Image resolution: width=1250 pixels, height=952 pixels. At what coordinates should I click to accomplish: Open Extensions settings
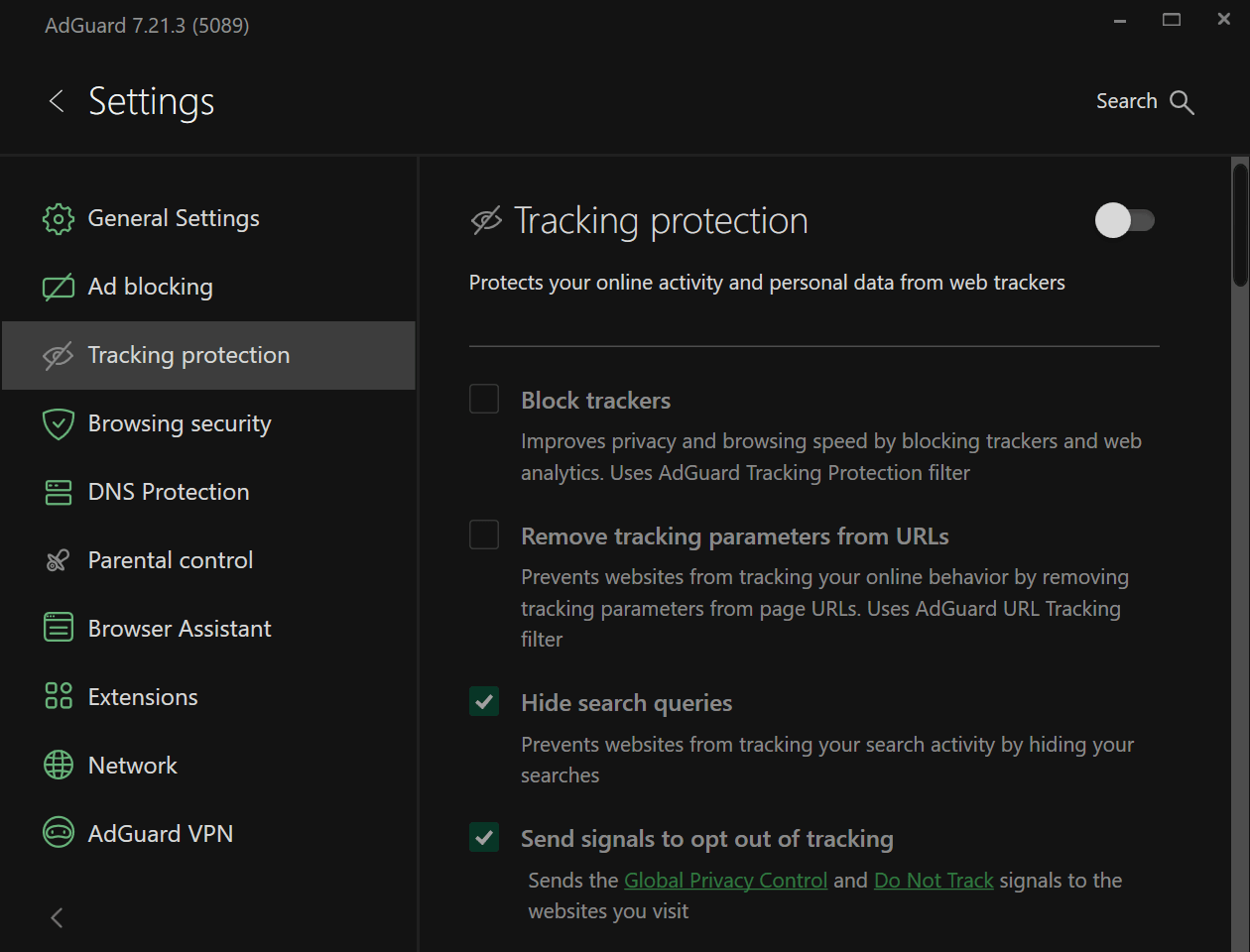coord(208,698)
